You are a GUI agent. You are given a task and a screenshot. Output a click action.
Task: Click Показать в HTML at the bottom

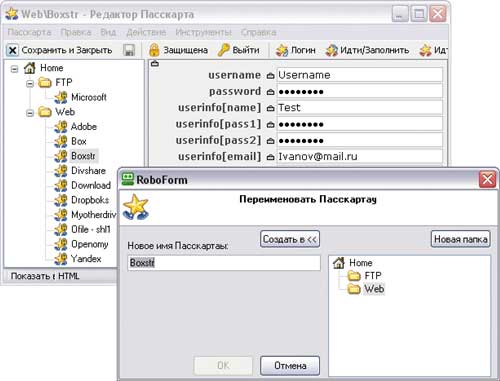[45, 276]
